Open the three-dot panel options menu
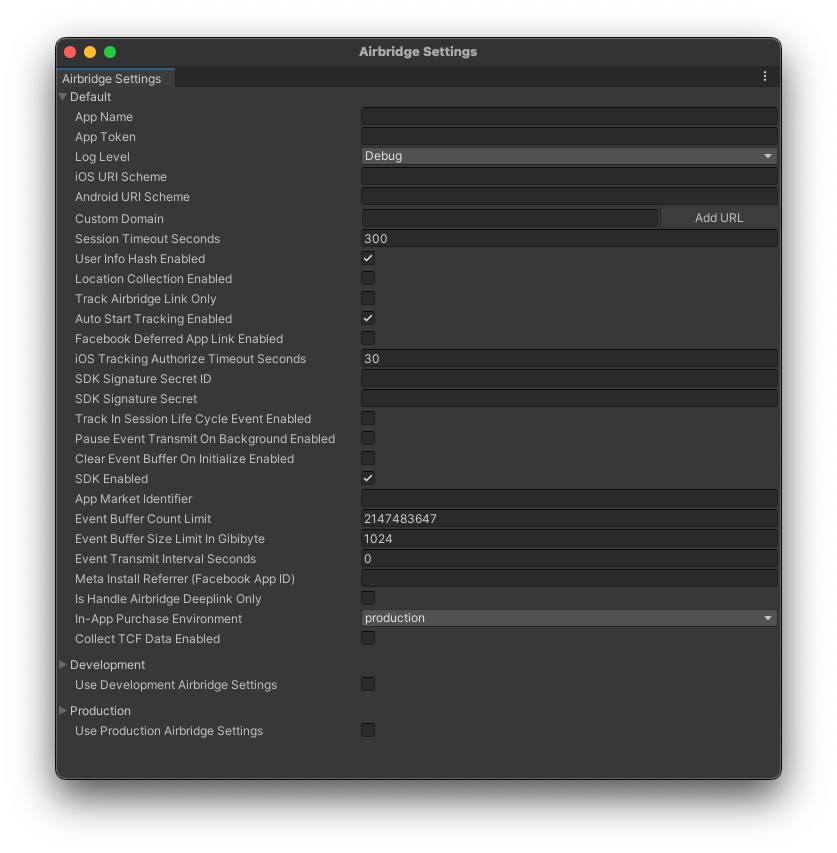The image size is (837, 853). (764, 76)
